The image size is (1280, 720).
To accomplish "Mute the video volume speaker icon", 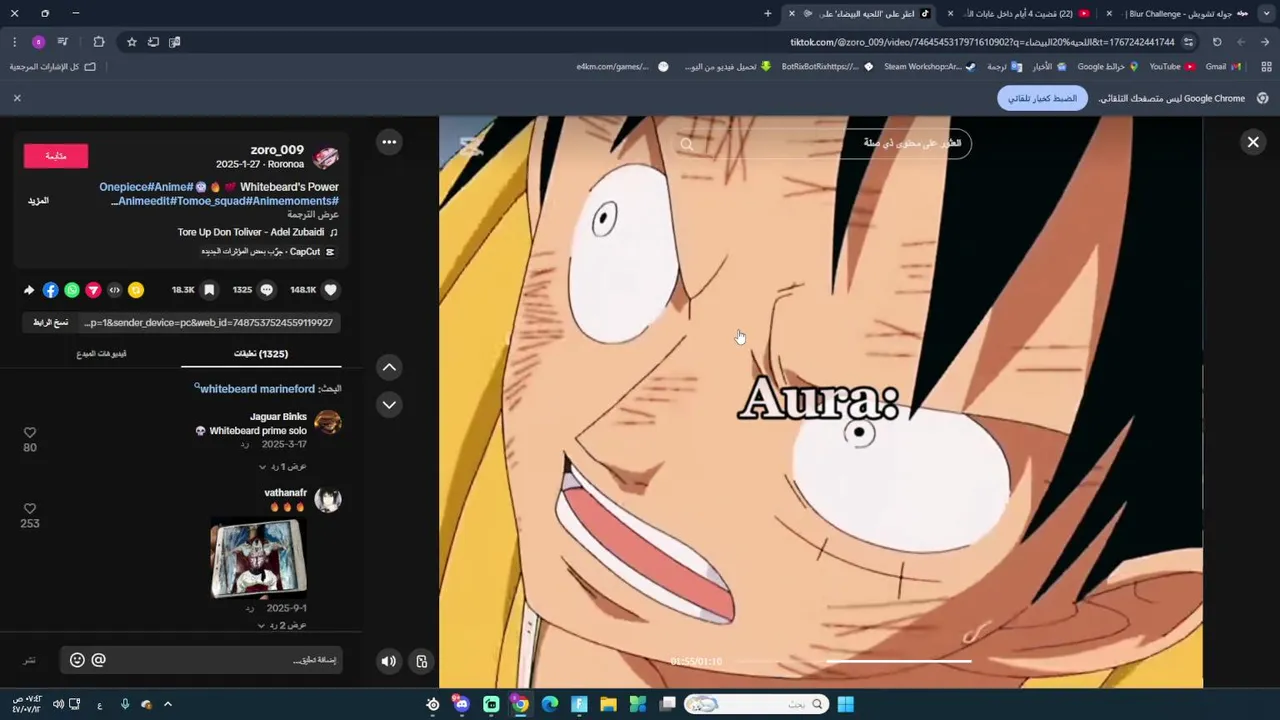I will pyautogui.click(x=389, y=661).
